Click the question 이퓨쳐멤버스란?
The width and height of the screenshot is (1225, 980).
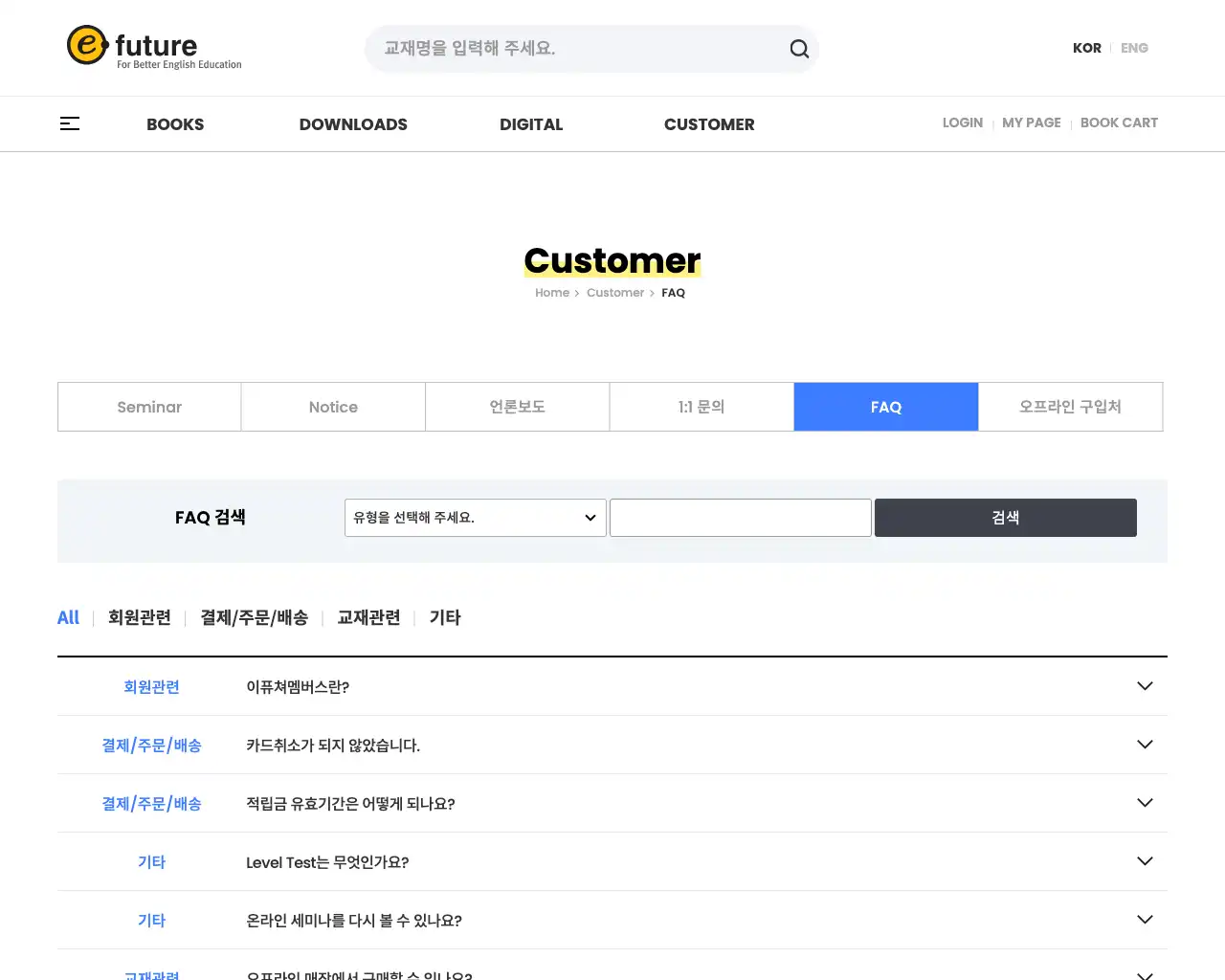(x=298, y=687)
